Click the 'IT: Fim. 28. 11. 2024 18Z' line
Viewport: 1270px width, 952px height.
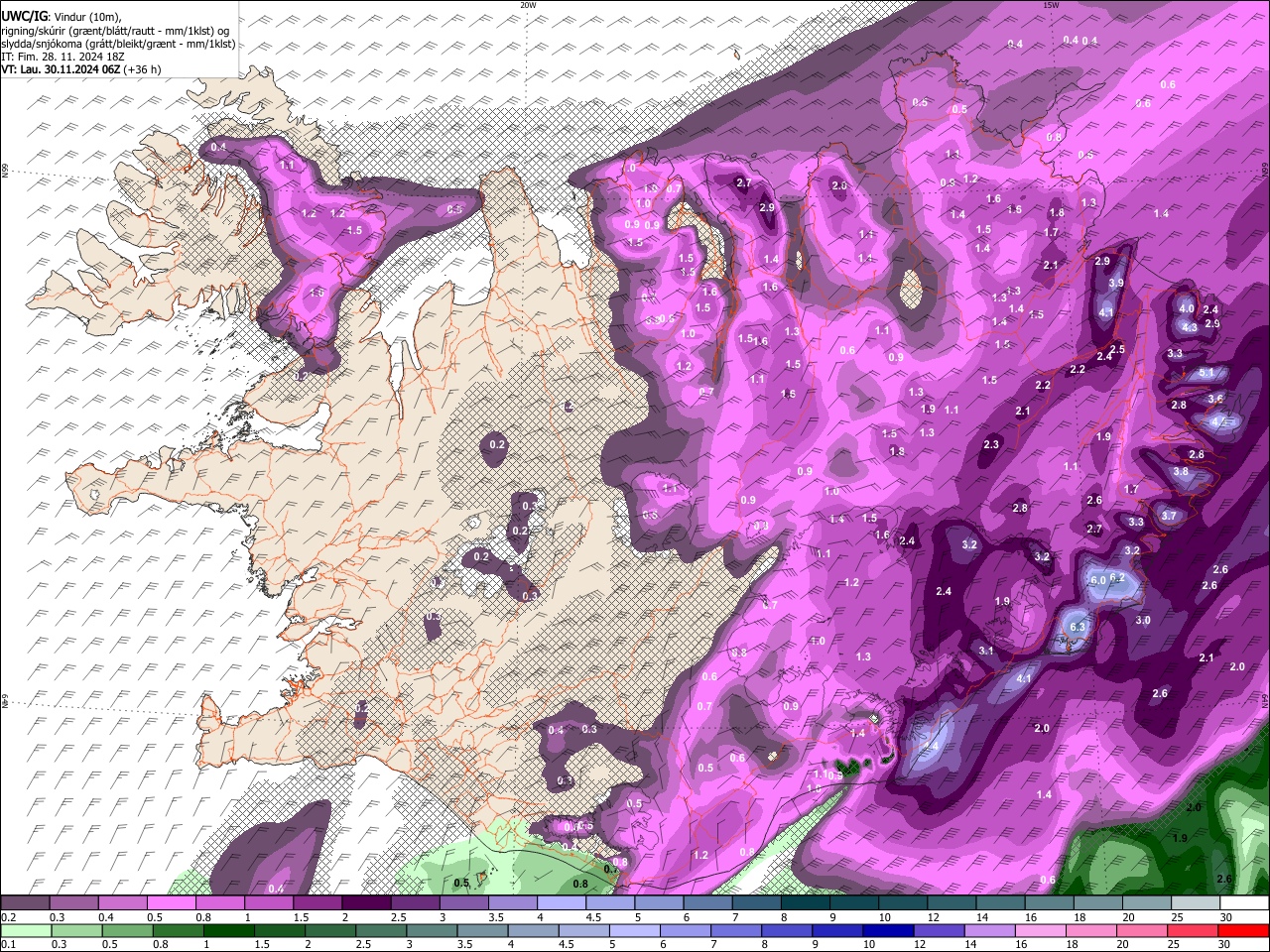63,57
